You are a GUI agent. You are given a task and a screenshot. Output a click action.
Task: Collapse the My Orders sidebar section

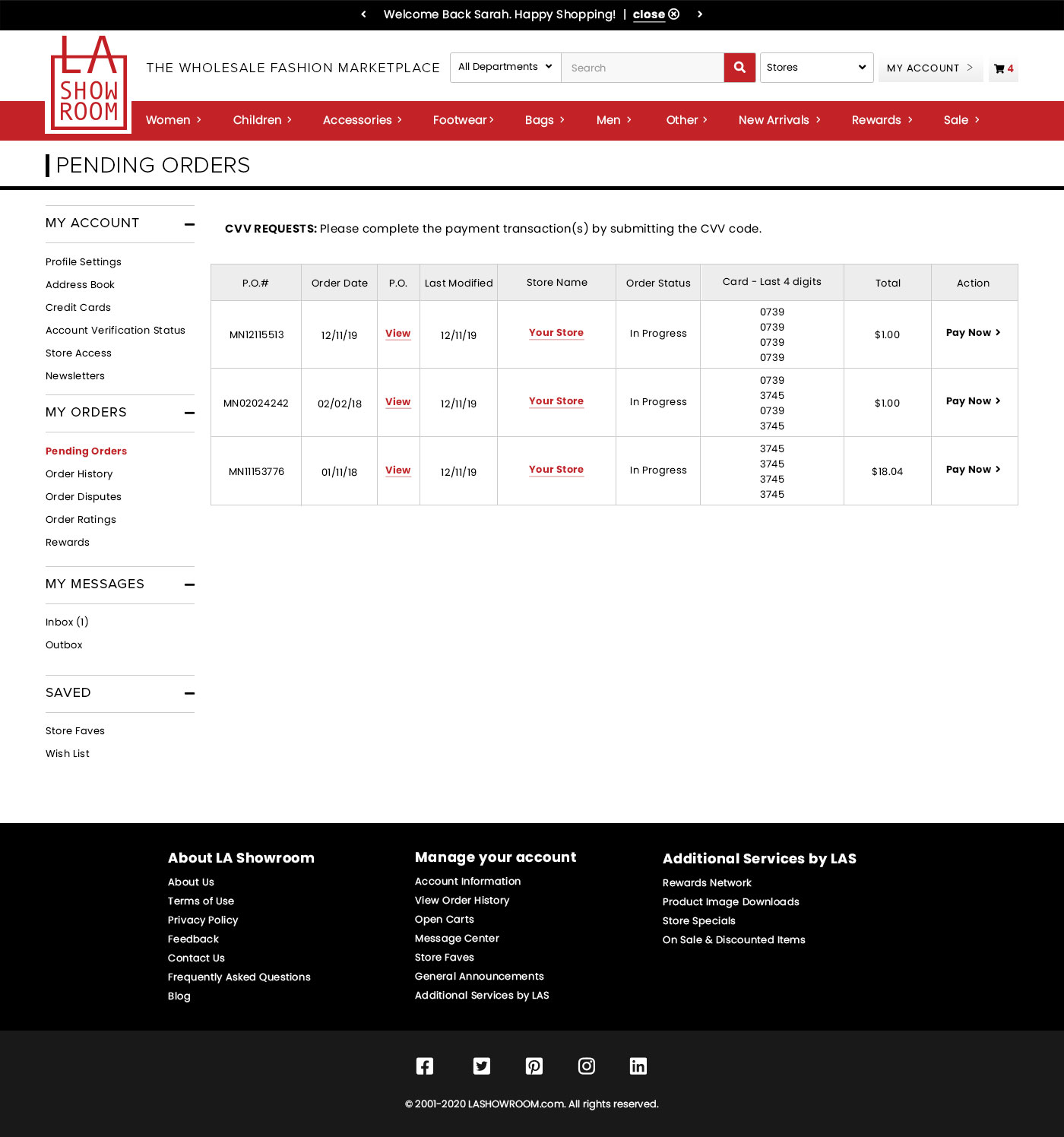189,413
